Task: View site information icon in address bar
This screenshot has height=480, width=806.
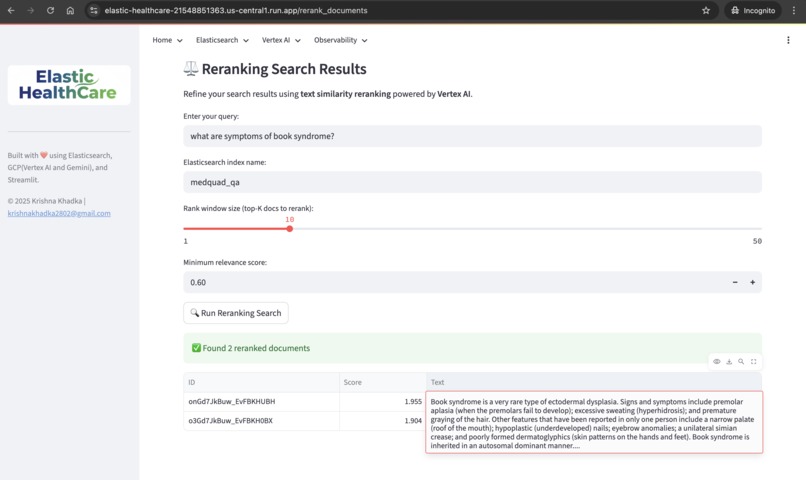Action: (93, 10)
